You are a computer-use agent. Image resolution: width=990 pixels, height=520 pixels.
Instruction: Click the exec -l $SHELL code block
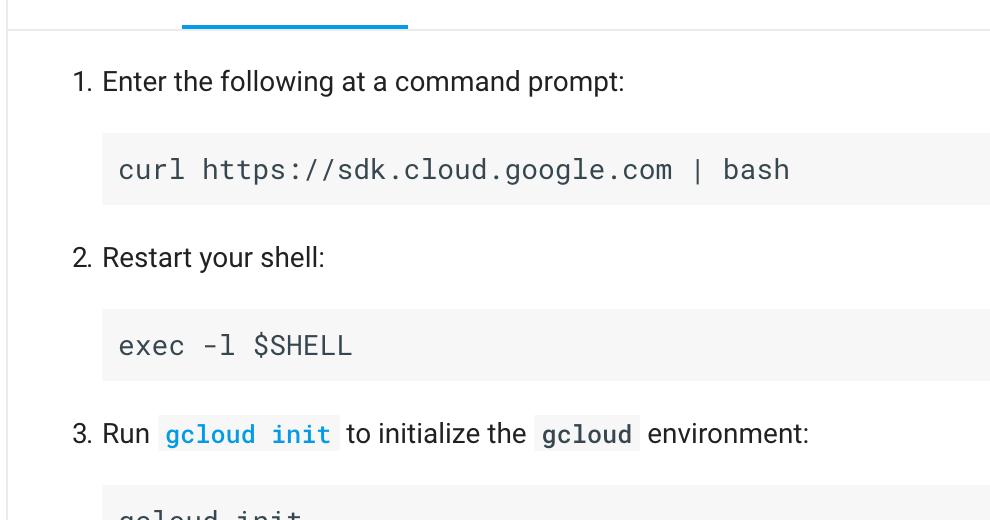pyautogui.click(x=546, y=345)
